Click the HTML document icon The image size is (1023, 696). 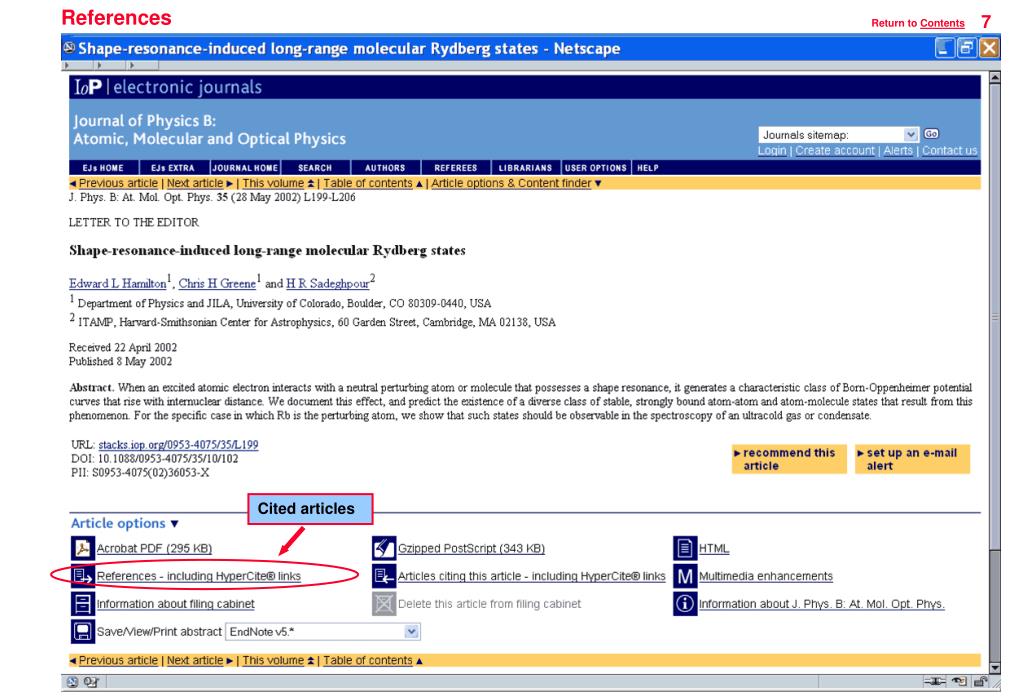tap(687, 547)
